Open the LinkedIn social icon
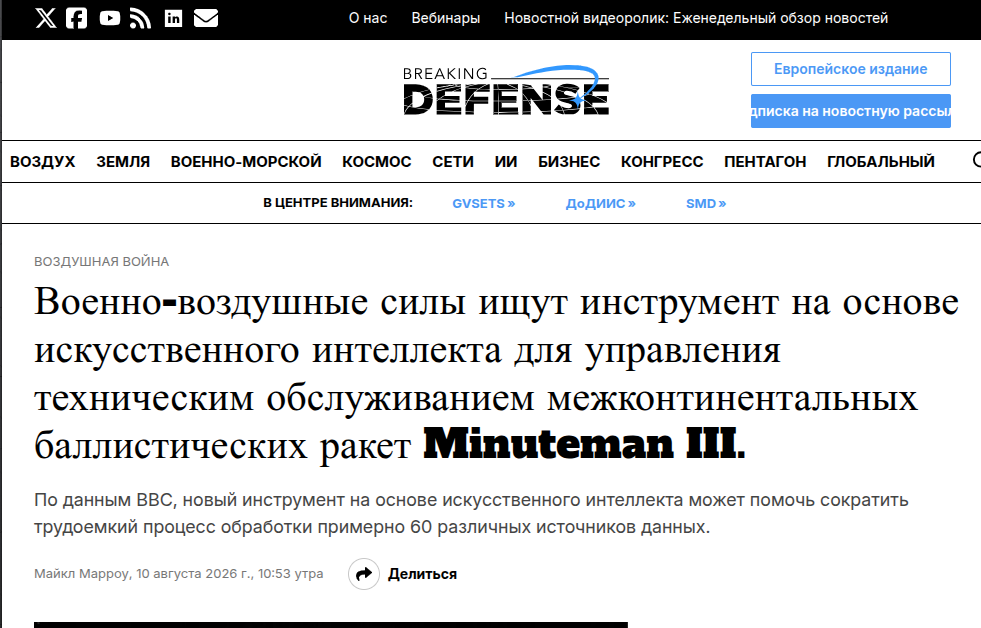This screenshot has width=981, height=628. (x=173, y=18)
